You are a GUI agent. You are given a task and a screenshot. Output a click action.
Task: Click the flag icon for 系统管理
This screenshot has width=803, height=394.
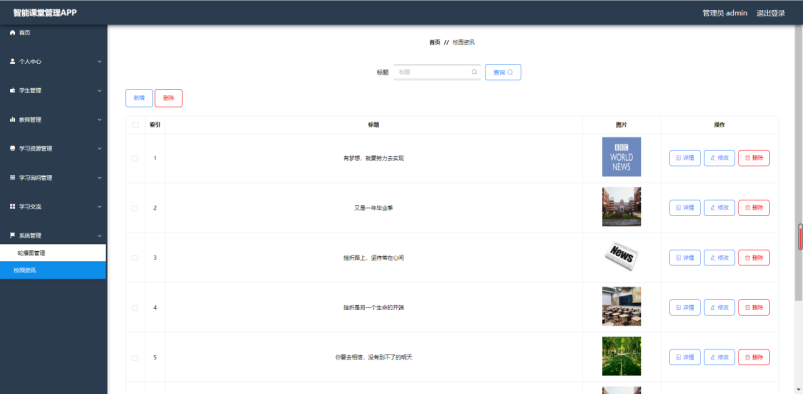[13, 236]
